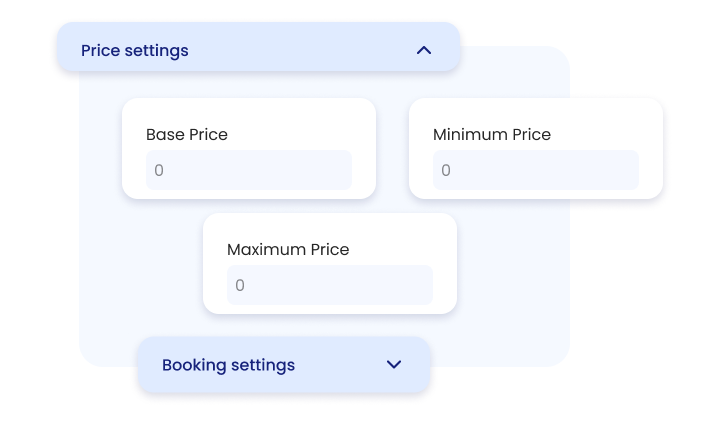Focus the Minimum Price input field
This screenshot has width=720, height=423.
click(536, 170)
